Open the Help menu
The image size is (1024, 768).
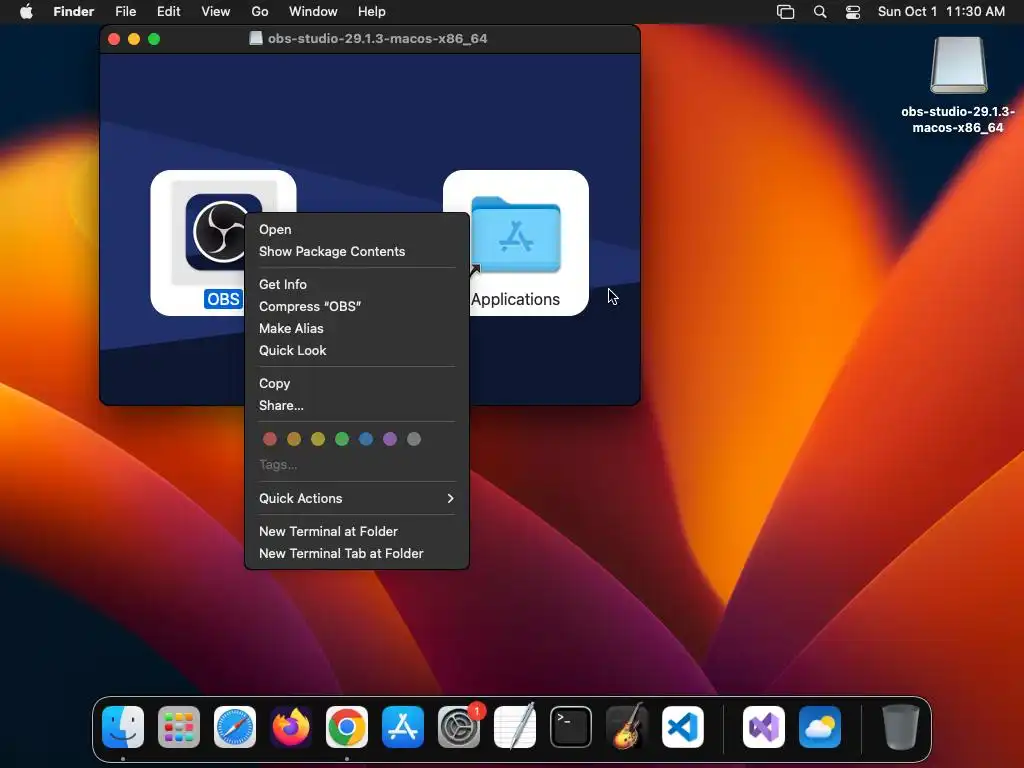tap(372, 12)
